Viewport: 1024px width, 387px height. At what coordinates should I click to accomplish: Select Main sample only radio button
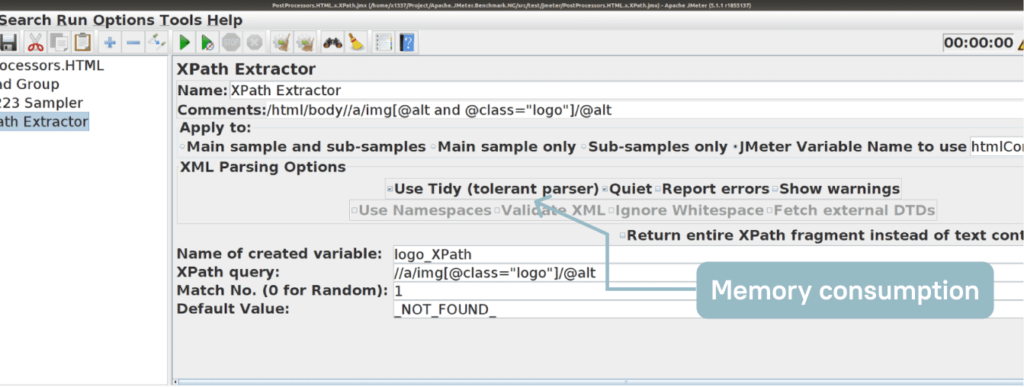point(434,147)
